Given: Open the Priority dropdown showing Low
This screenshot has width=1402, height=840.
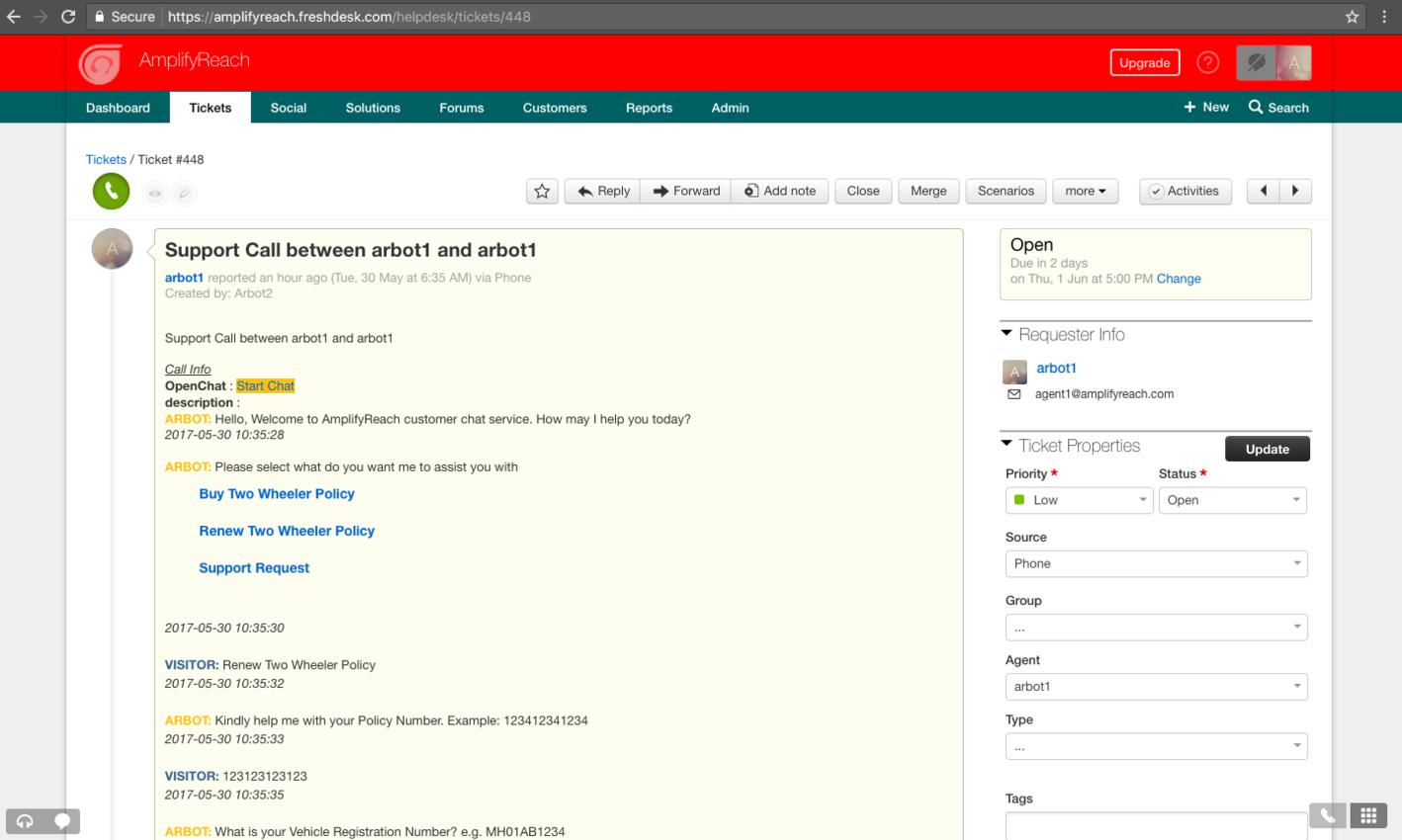Looking at the screenshot, I should [1079, 500].
